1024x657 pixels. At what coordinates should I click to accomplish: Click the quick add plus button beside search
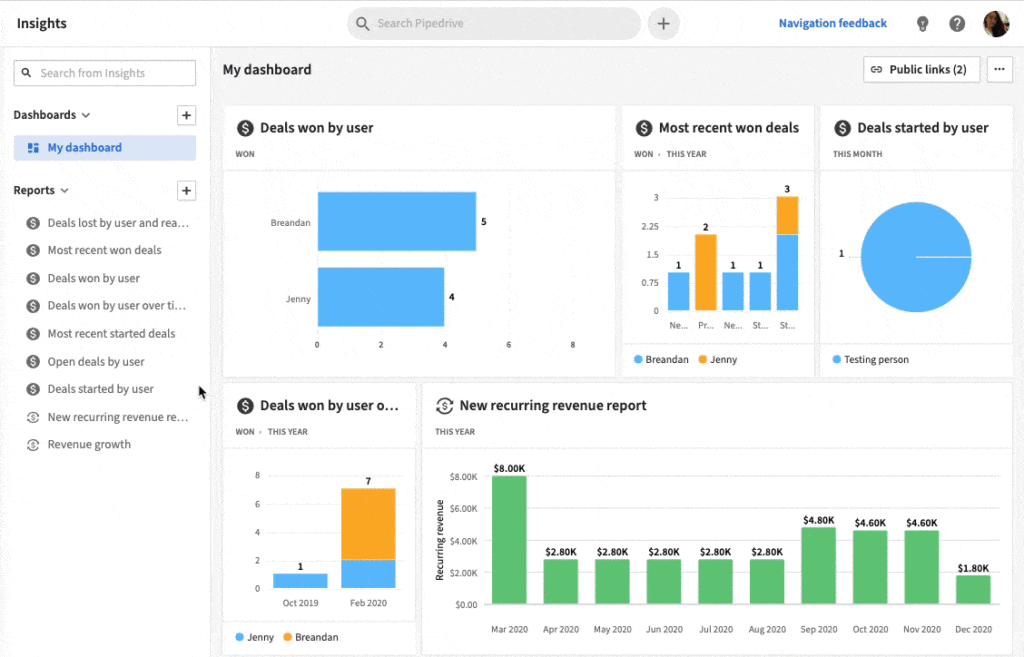[x=663, y=24]
